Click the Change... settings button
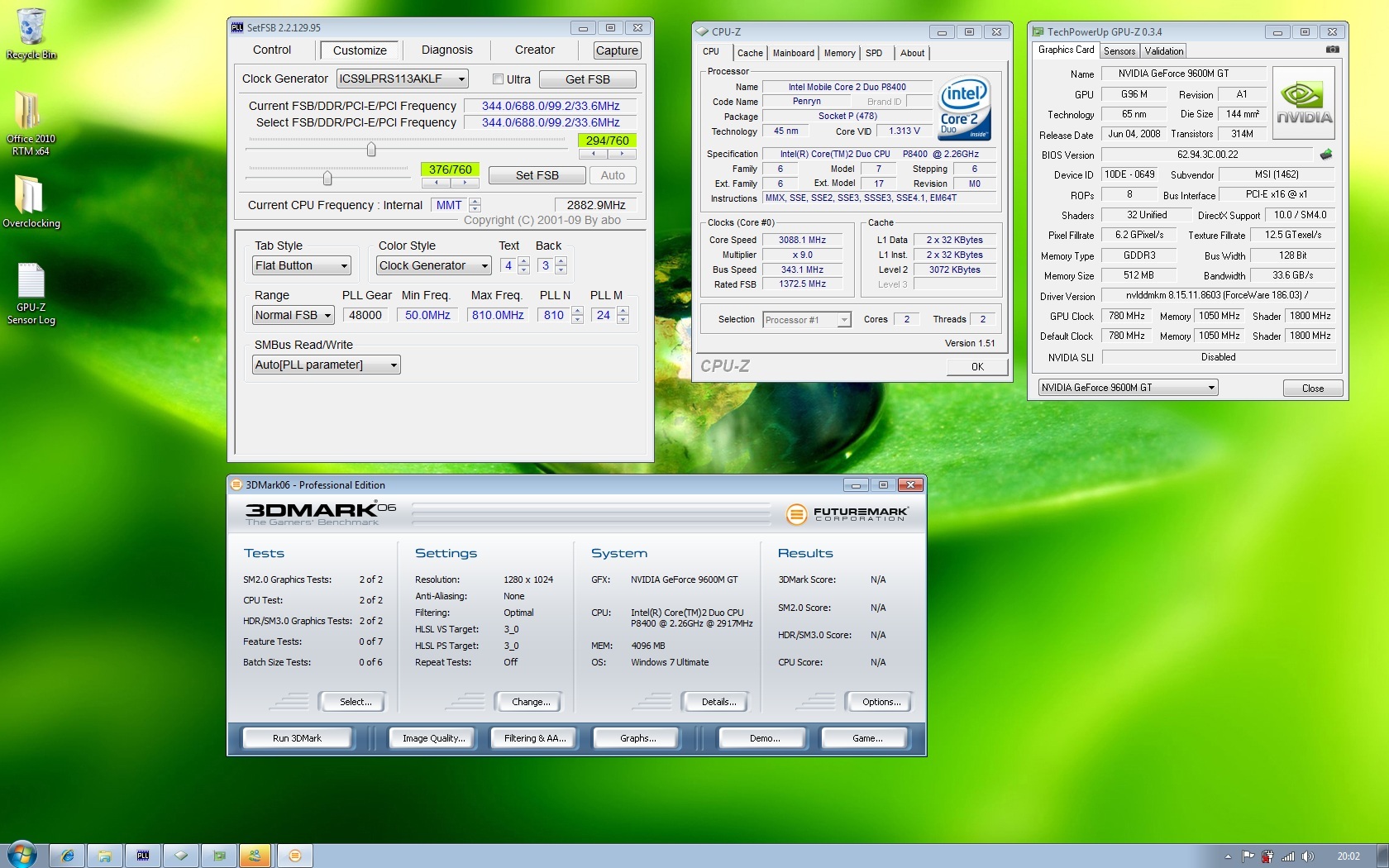The height and width of the screenshot is (868, 1389). pyautogui.click(x=531, y=702)
